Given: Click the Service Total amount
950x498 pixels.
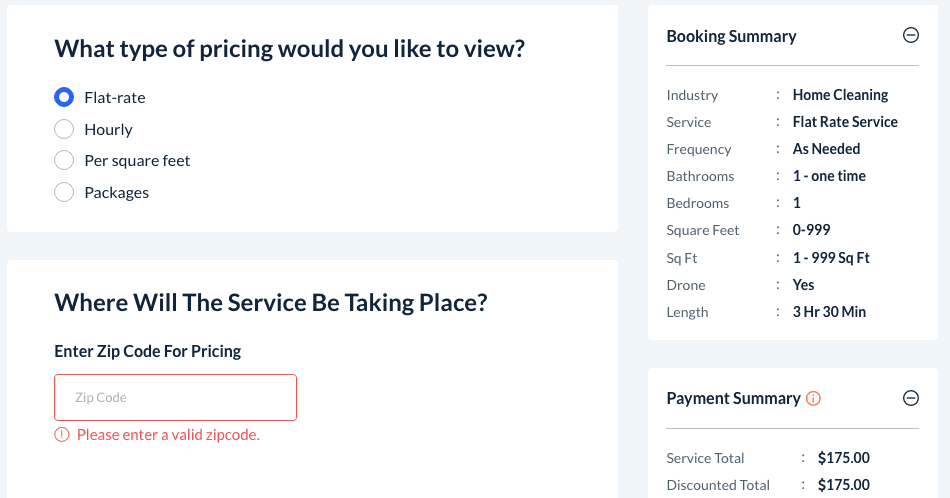Looking at the screenshot, I should pos(843,458).
